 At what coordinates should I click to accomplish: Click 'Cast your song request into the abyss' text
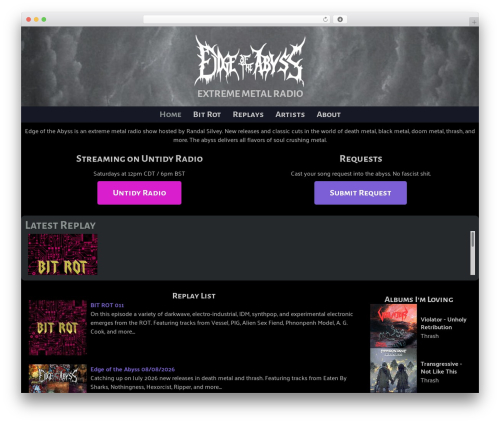(x=360, y=174)
